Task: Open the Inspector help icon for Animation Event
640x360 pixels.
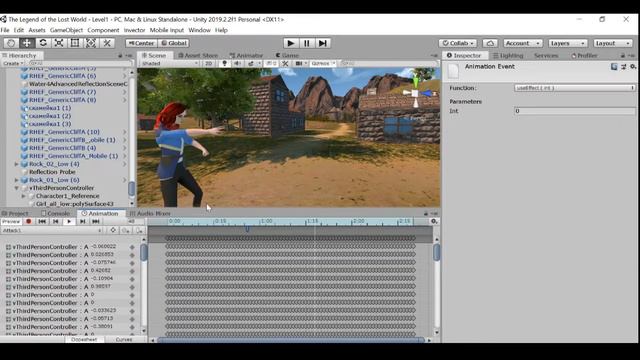Action: click(614, 67)
